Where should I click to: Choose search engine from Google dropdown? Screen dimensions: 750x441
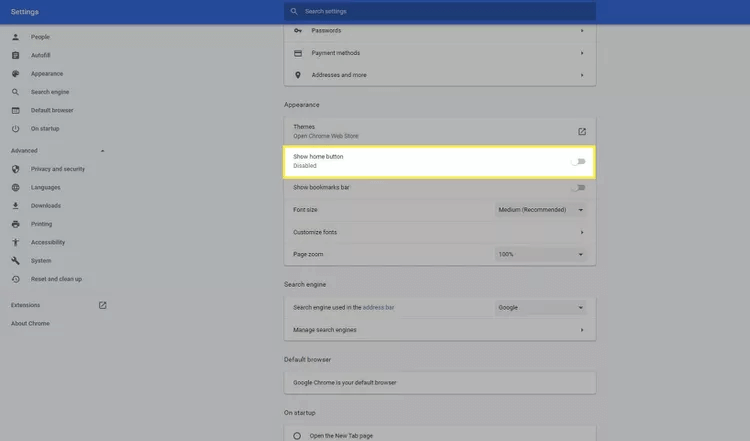[x=540, y=307]
